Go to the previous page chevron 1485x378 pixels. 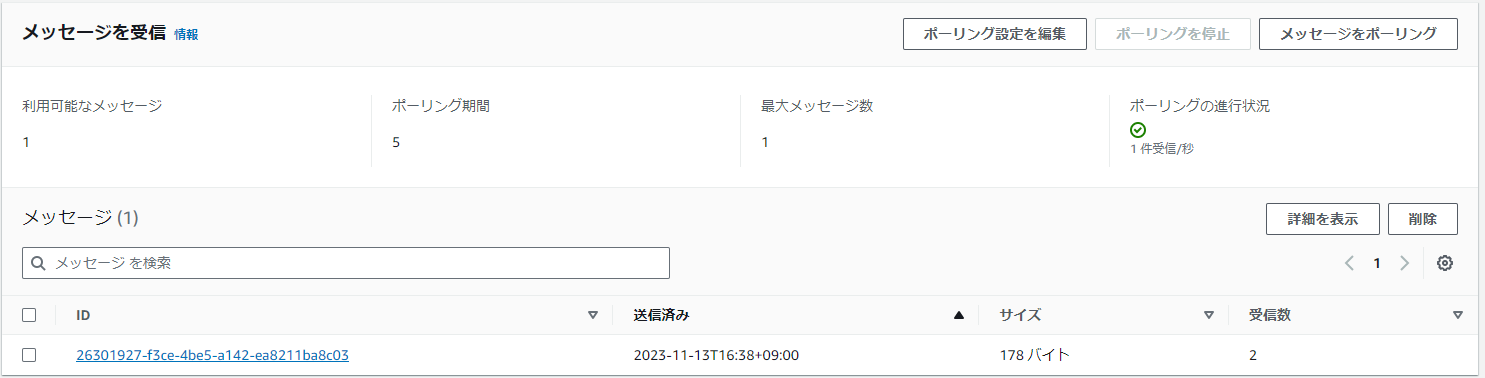tap(1349, 263)
